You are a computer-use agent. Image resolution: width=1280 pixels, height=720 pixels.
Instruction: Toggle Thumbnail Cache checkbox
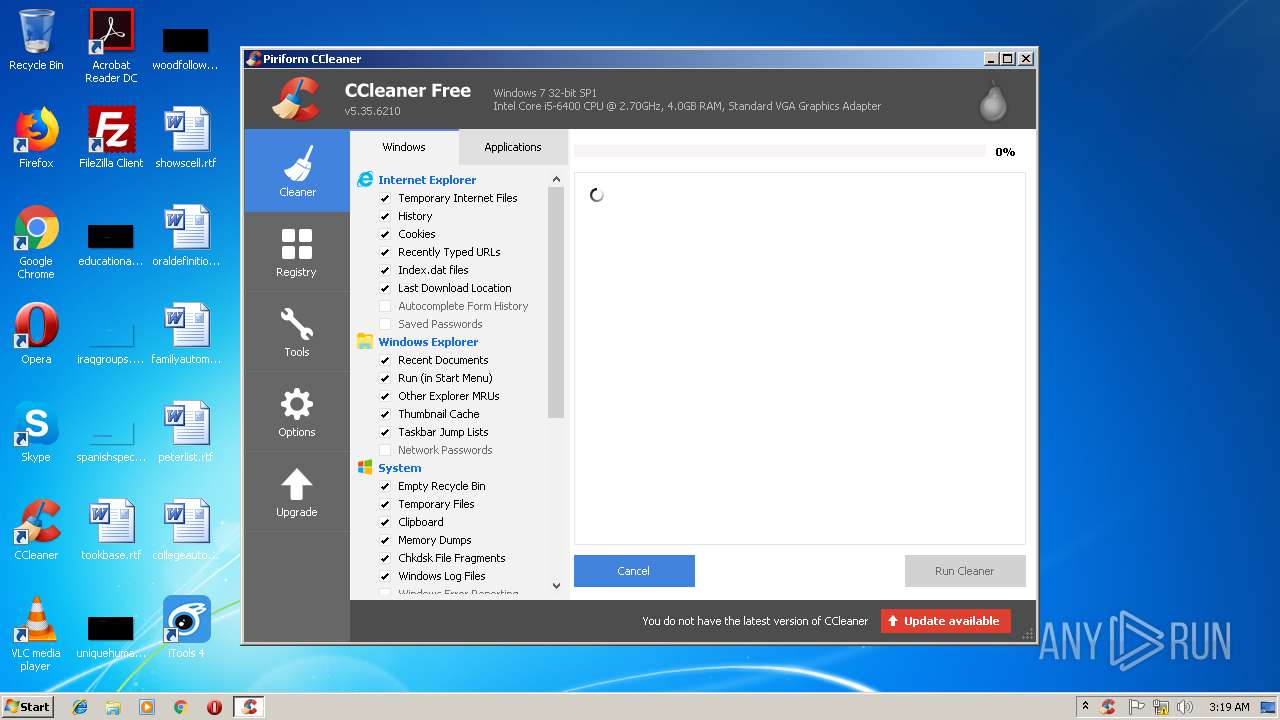(385, 414)
